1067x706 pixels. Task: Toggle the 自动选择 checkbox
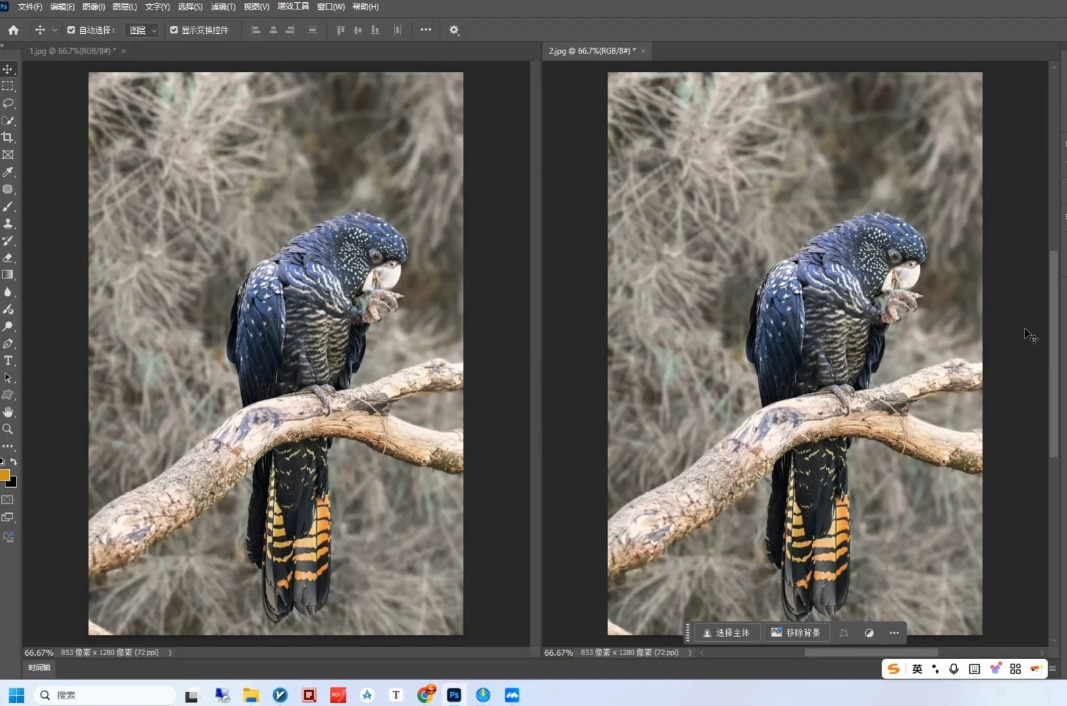click(x=71, y=30)
